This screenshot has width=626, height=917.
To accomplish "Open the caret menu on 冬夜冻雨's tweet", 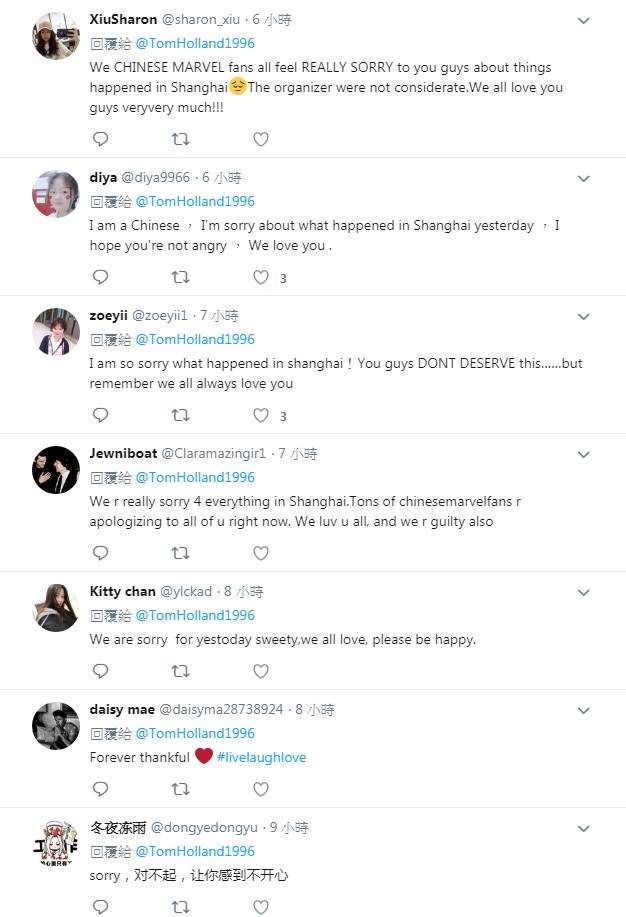I will tap(583, 830).
